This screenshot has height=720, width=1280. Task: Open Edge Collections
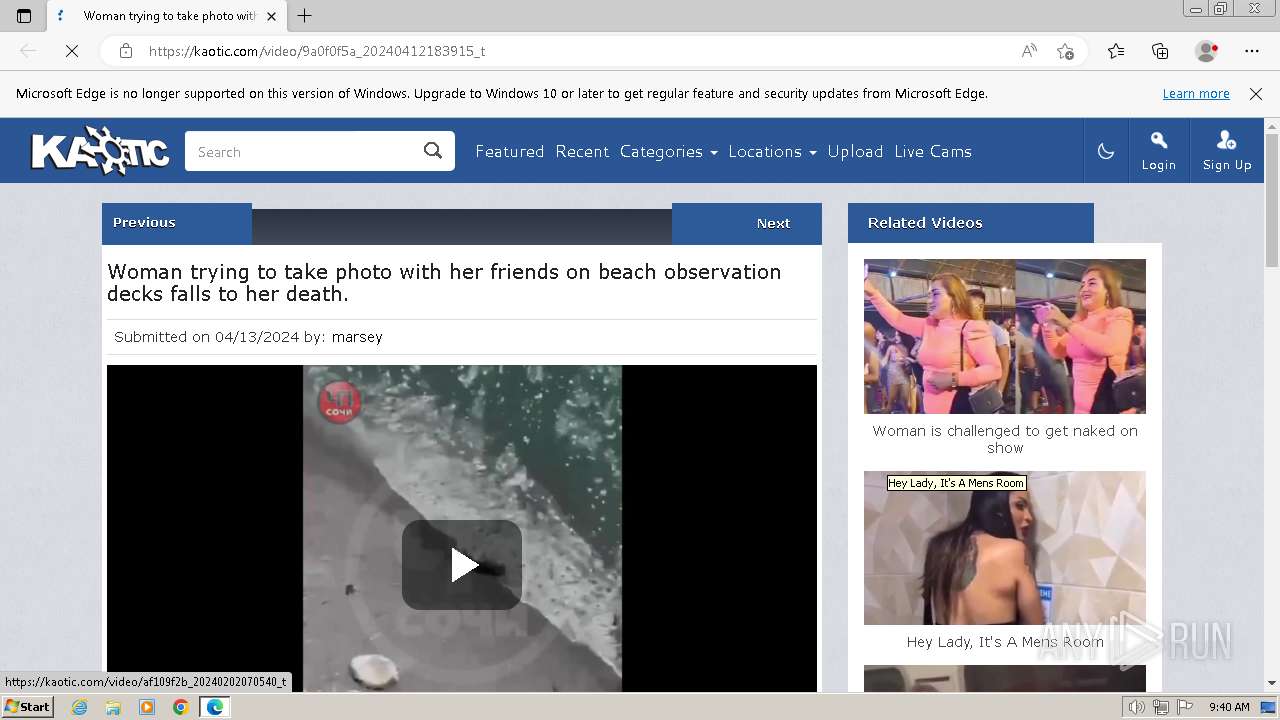1160,51
